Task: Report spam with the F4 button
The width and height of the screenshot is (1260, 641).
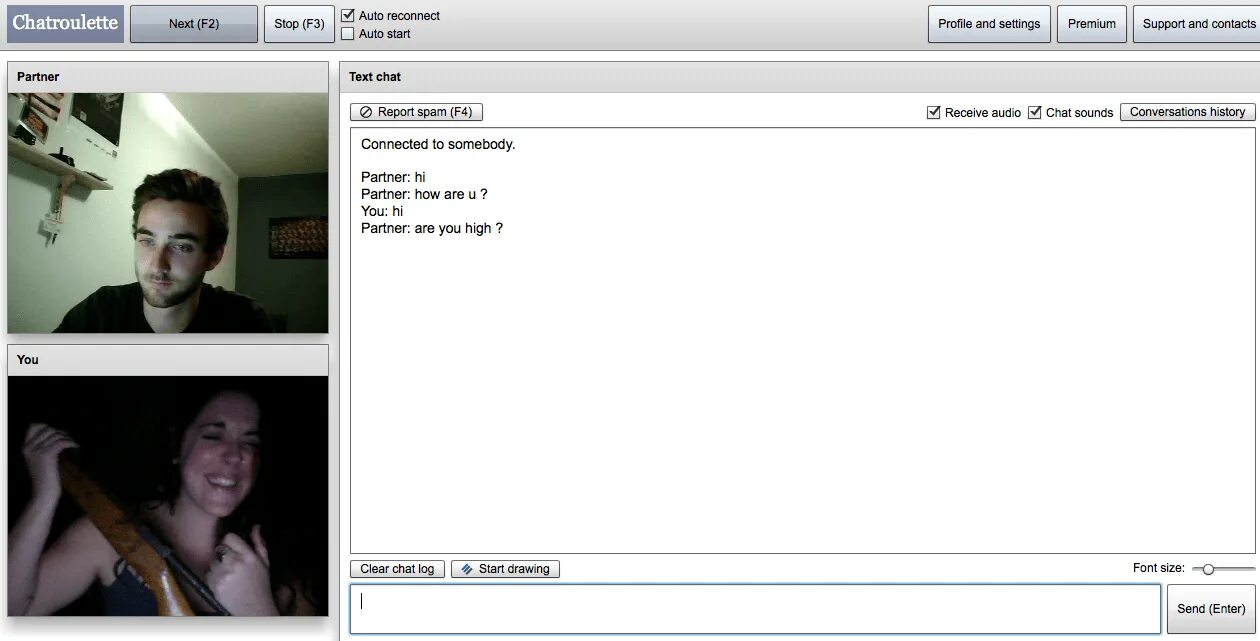Action: 416,112
